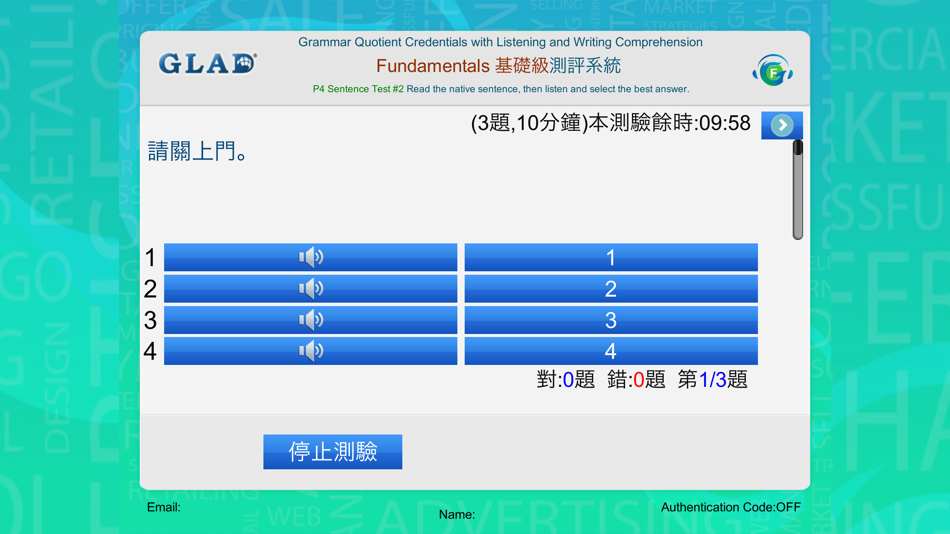
Task: Play audio for option 1
Action: point(310,258)
